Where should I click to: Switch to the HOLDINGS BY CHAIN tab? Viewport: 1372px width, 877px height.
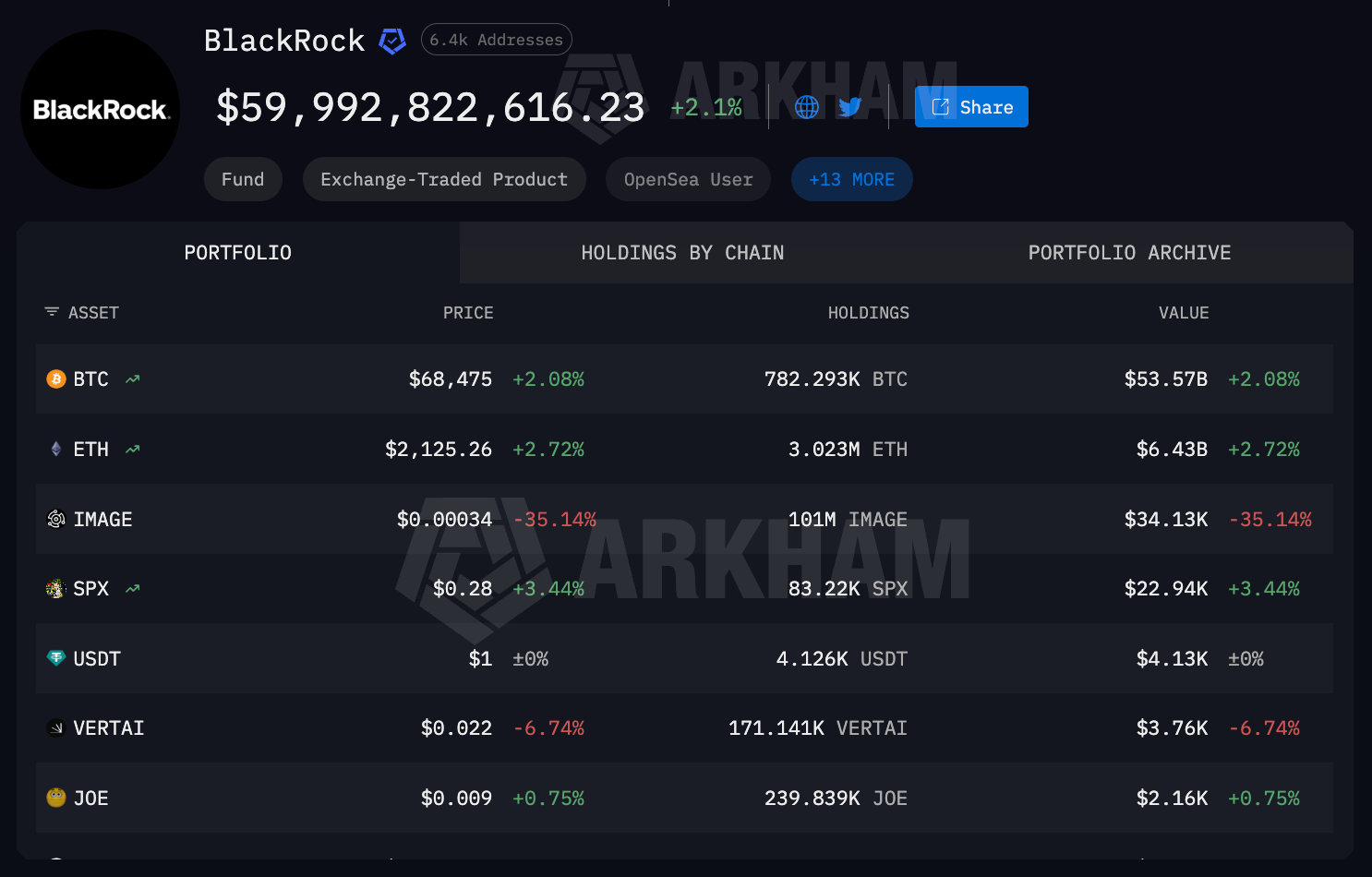682,253
